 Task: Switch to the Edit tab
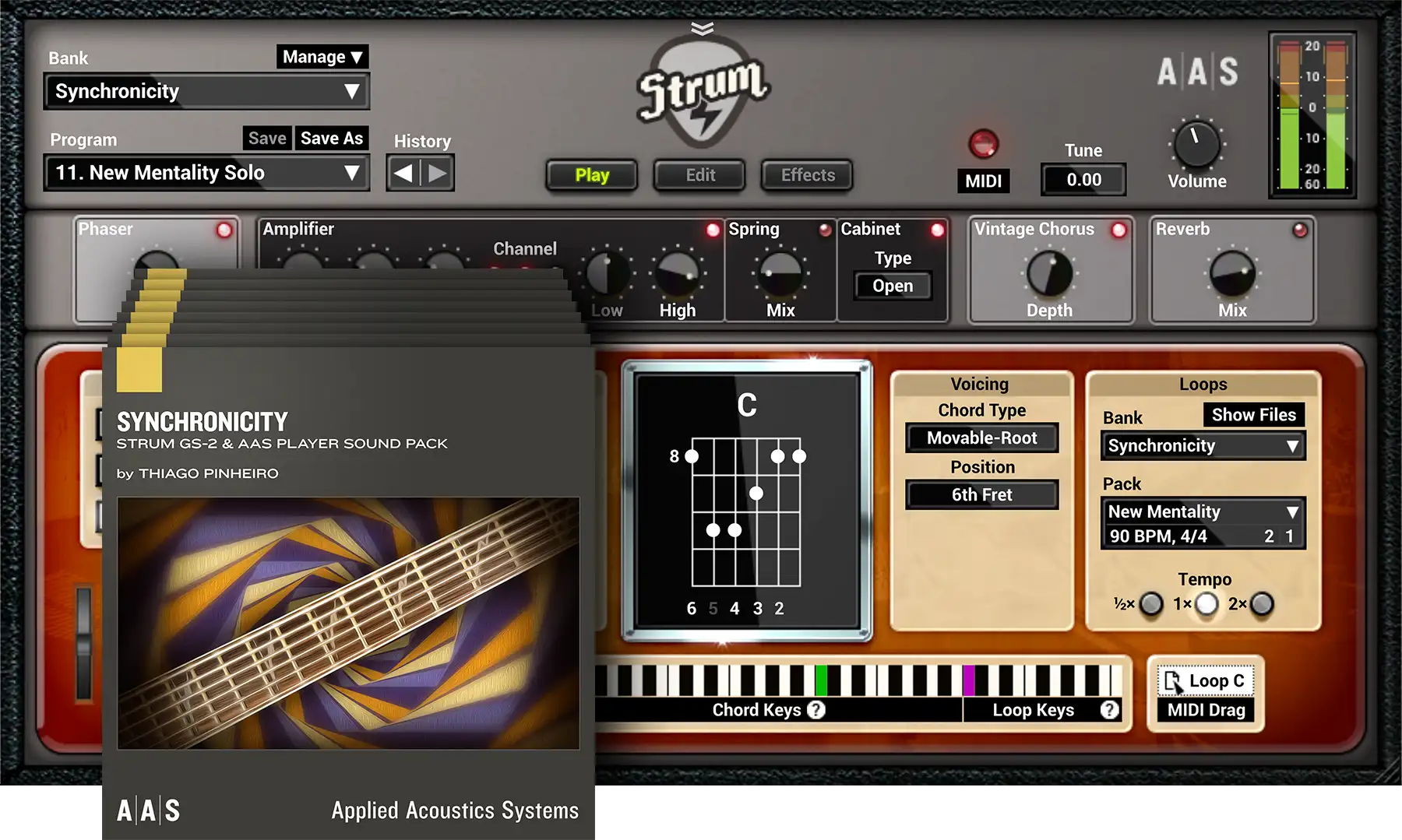[x=699, y=174]
